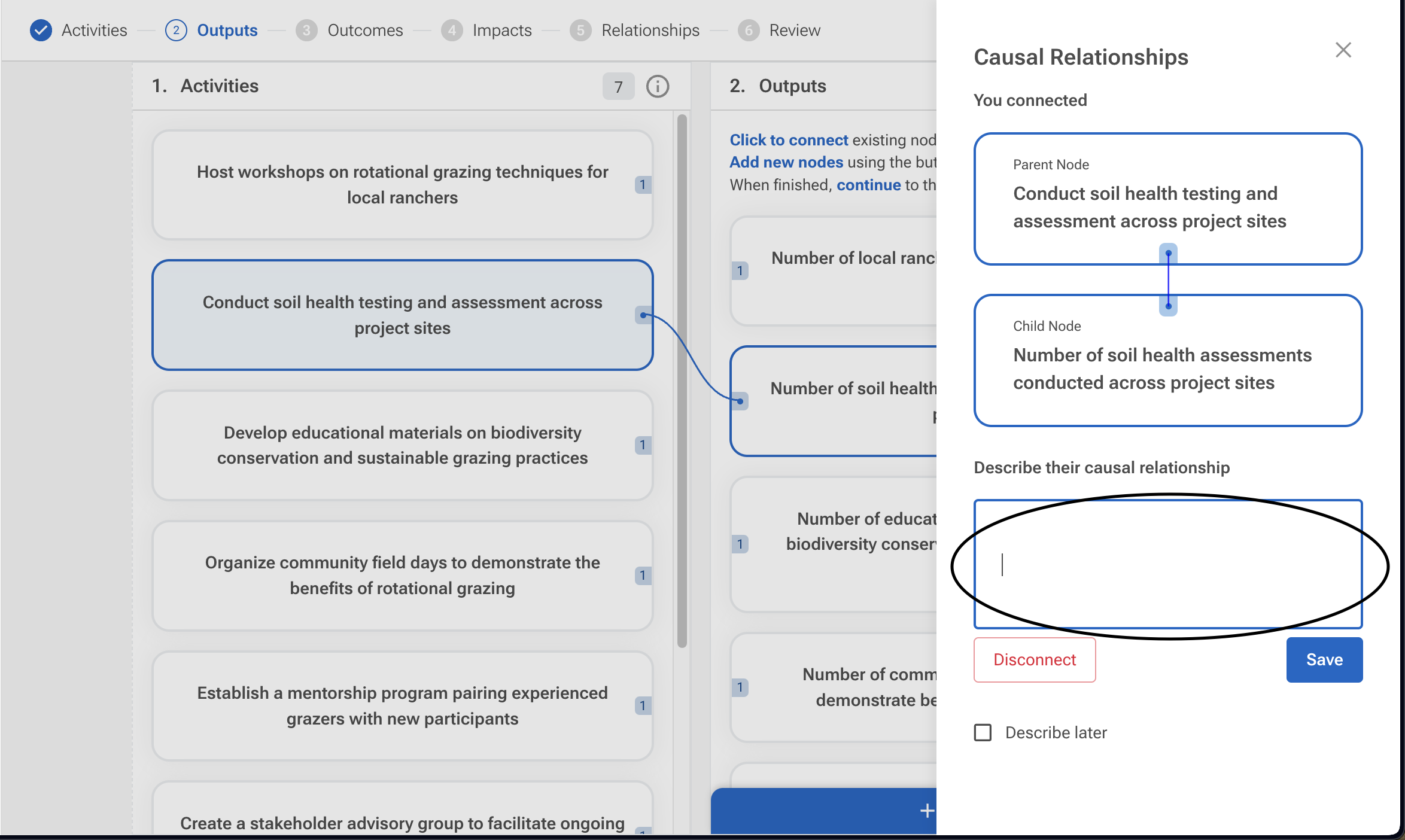This screenshot has width=1405, height=840.
Task: Click connector badge on Number of educational output
Action: (740, 544)
